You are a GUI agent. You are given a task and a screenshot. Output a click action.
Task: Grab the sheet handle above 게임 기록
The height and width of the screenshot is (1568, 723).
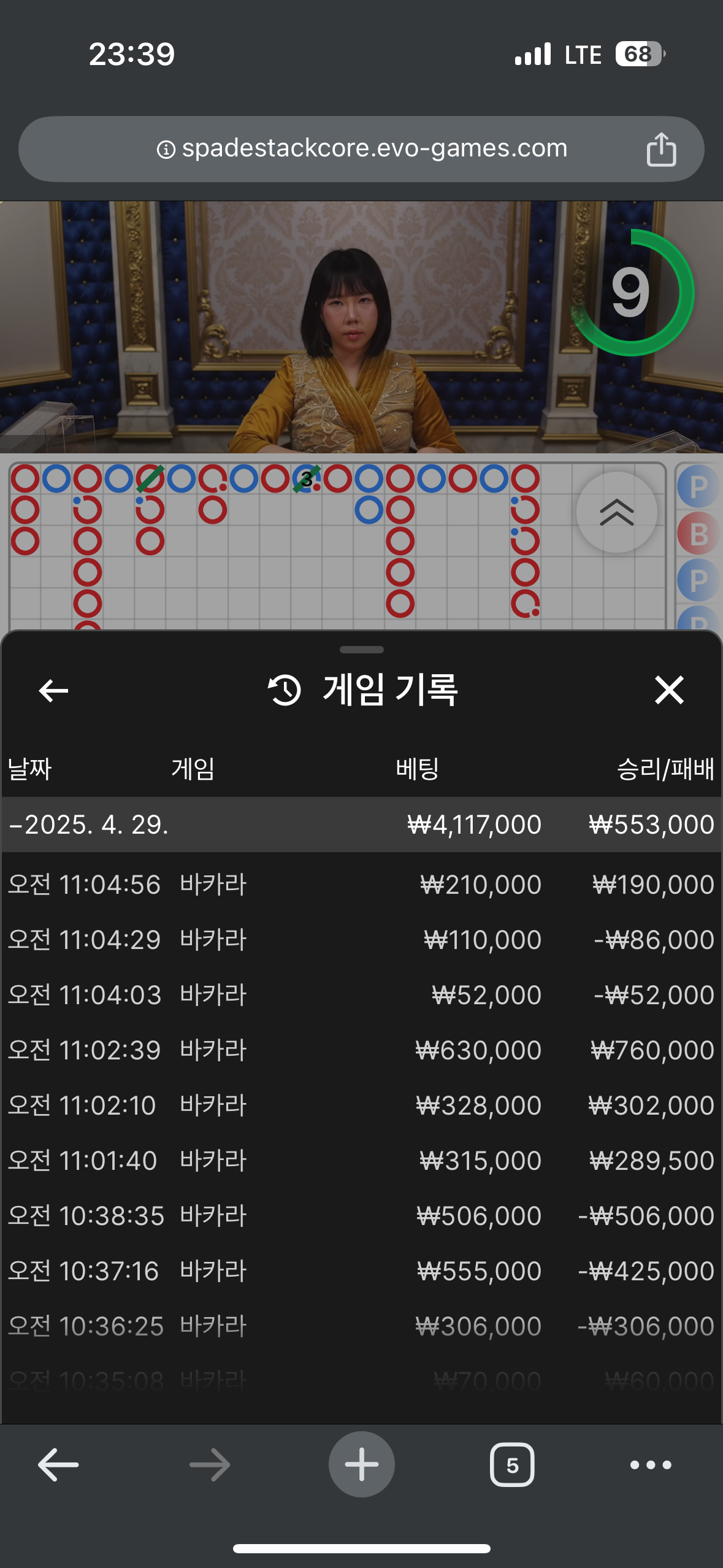pyautogui.click(x=362, y=650)
